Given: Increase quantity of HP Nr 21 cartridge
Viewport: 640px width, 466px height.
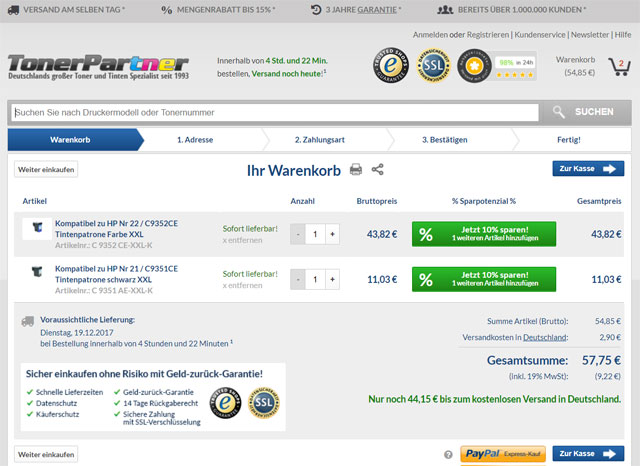Looking at the screenshot, I should (332, 280).
